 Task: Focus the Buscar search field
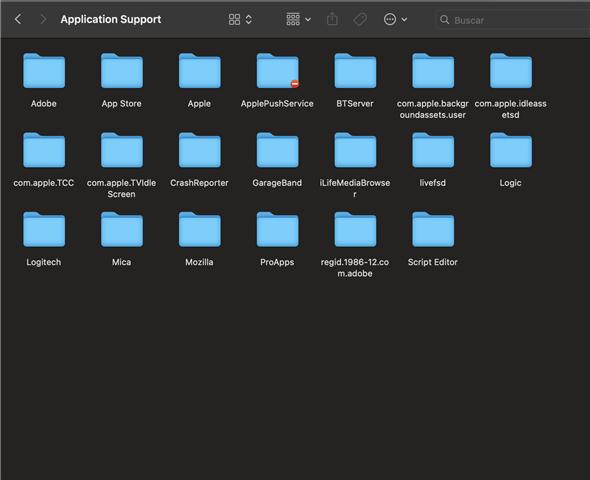512,20
